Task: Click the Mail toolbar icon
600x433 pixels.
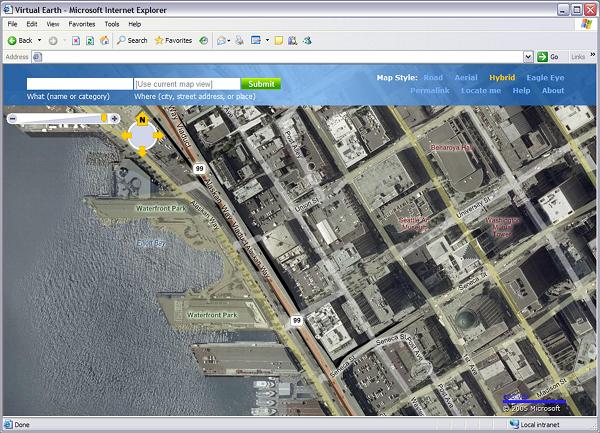Action: click(221, 41)
